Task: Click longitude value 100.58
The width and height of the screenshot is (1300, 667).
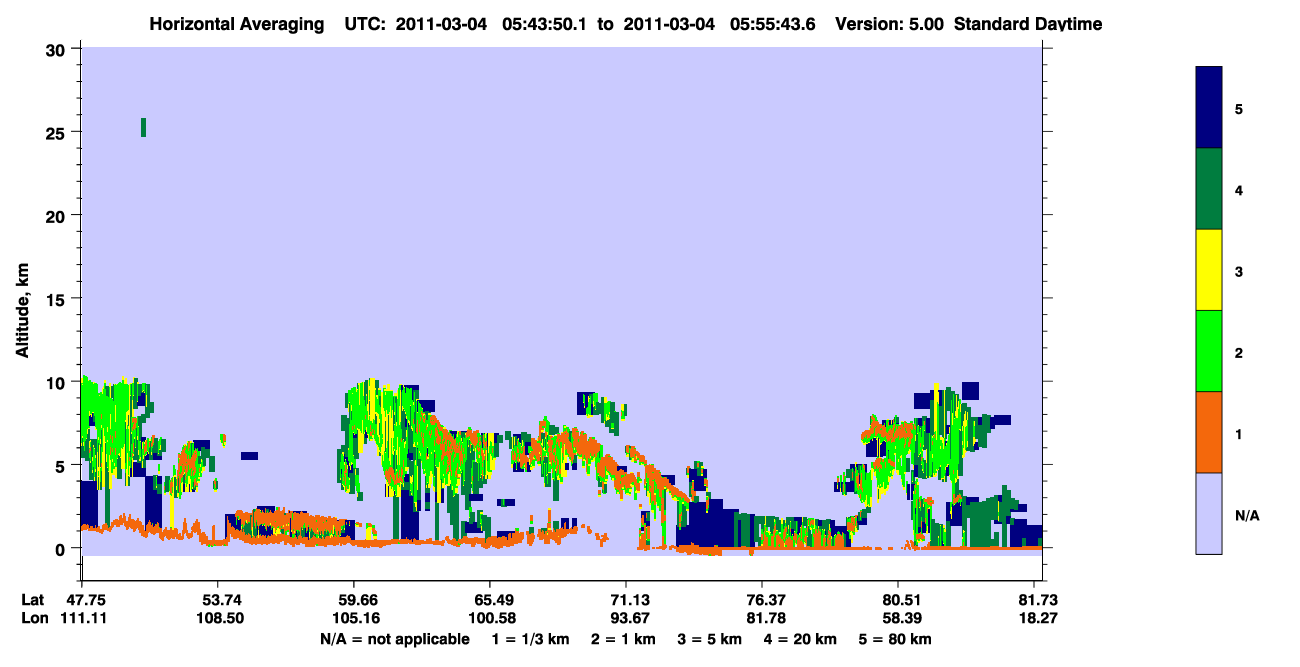Action: click(x=490, y=618)
